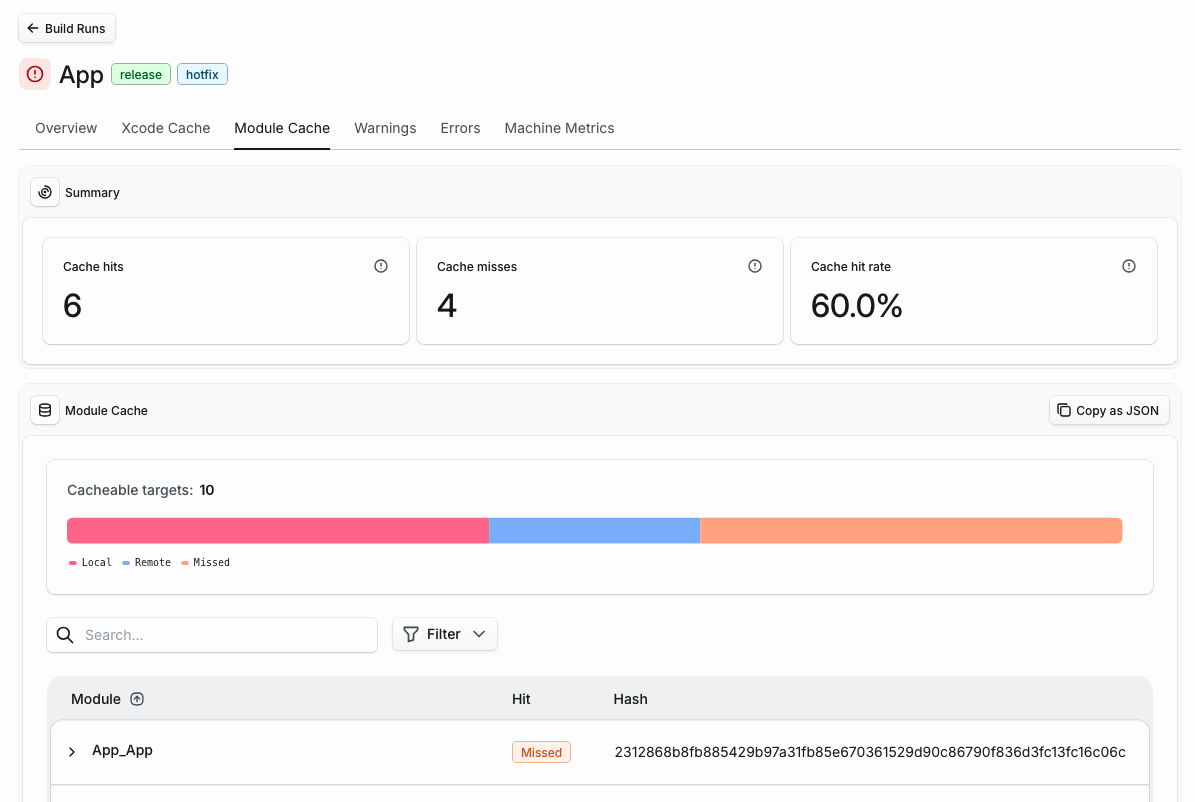Click the App_App module name
Screen dimensions: 1195x802
click(122, 750)
